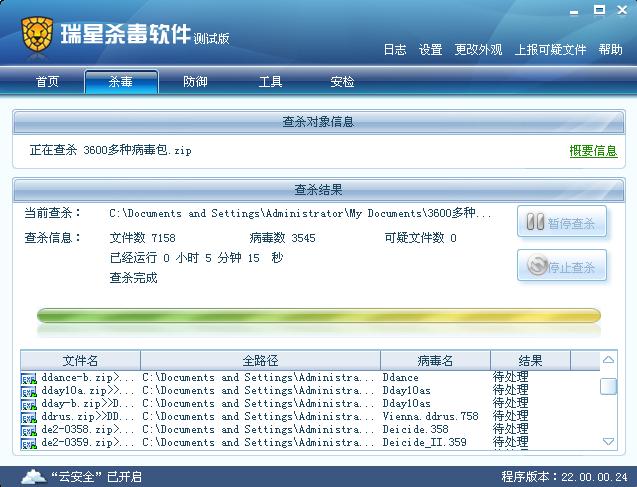Click the pause icon on 暂停查杀 button
The image size is (637, 487).
(x=535, y=222)
